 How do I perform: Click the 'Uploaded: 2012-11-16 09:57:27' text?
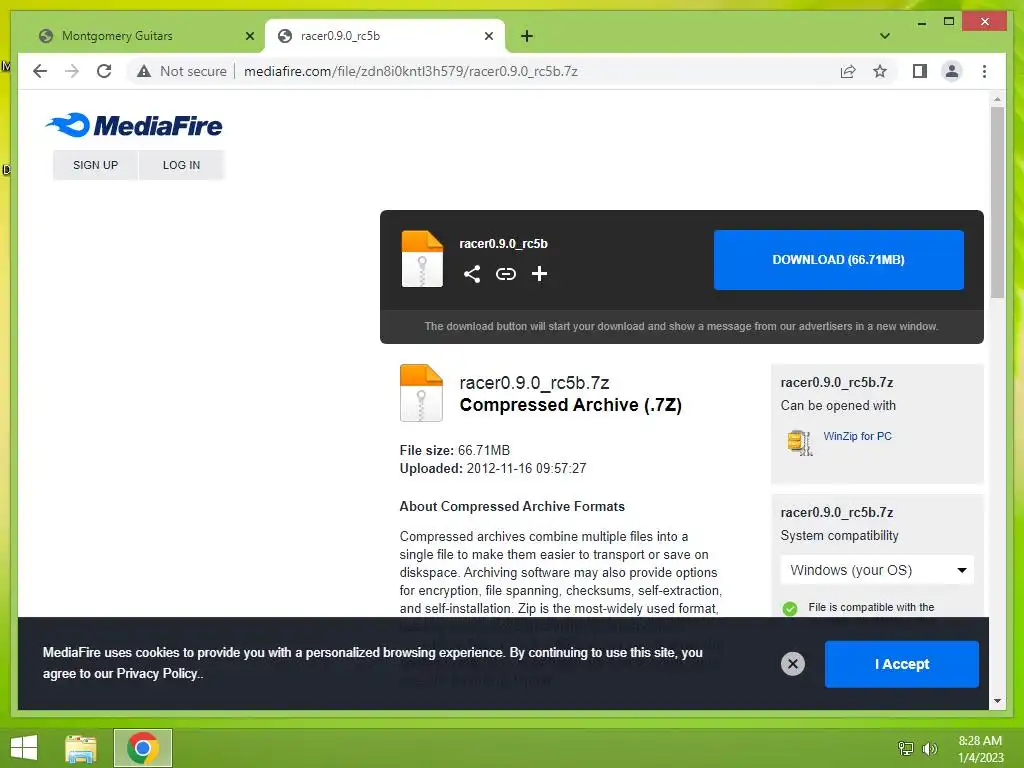(x=493, y=468)
